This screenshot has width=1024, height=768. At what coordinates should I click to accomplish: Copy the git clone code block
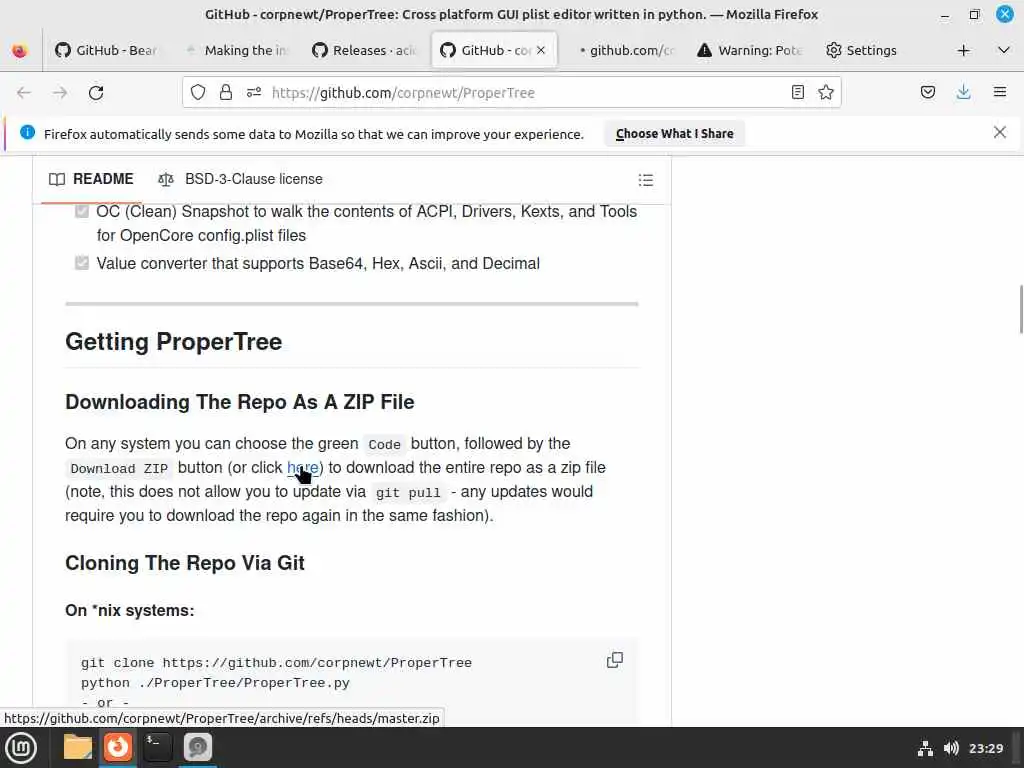point(615,660)
